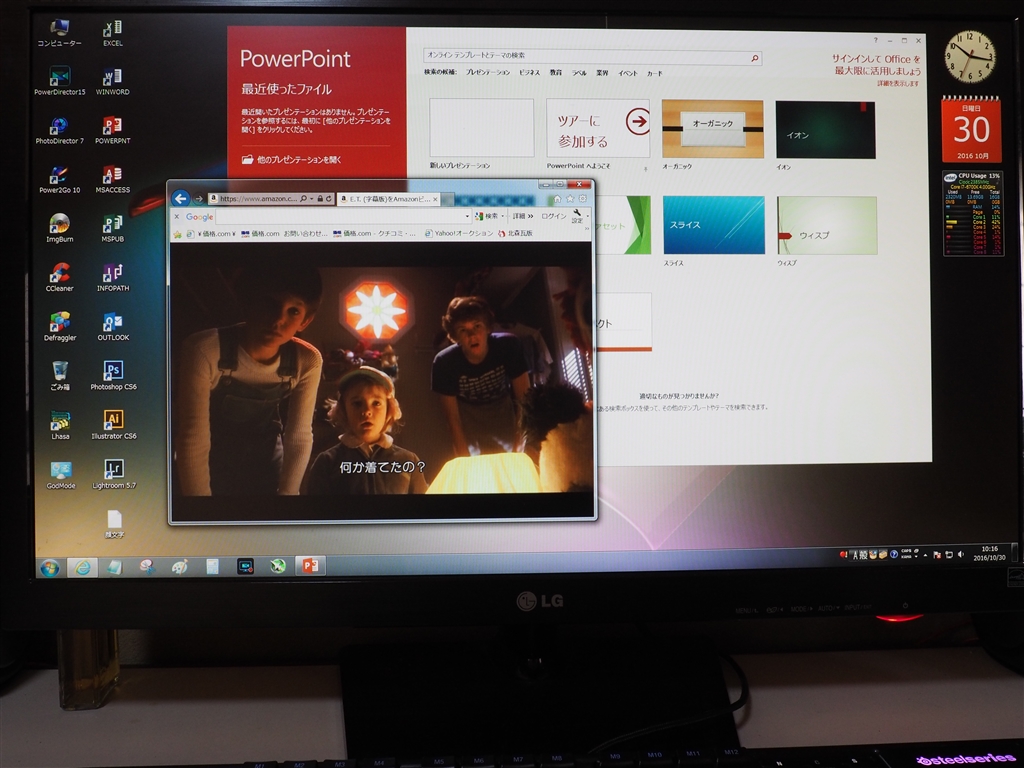The image size is (1024, 768).
Task: Expand the favorites bar overflow chevron
Action: (586, 229)
